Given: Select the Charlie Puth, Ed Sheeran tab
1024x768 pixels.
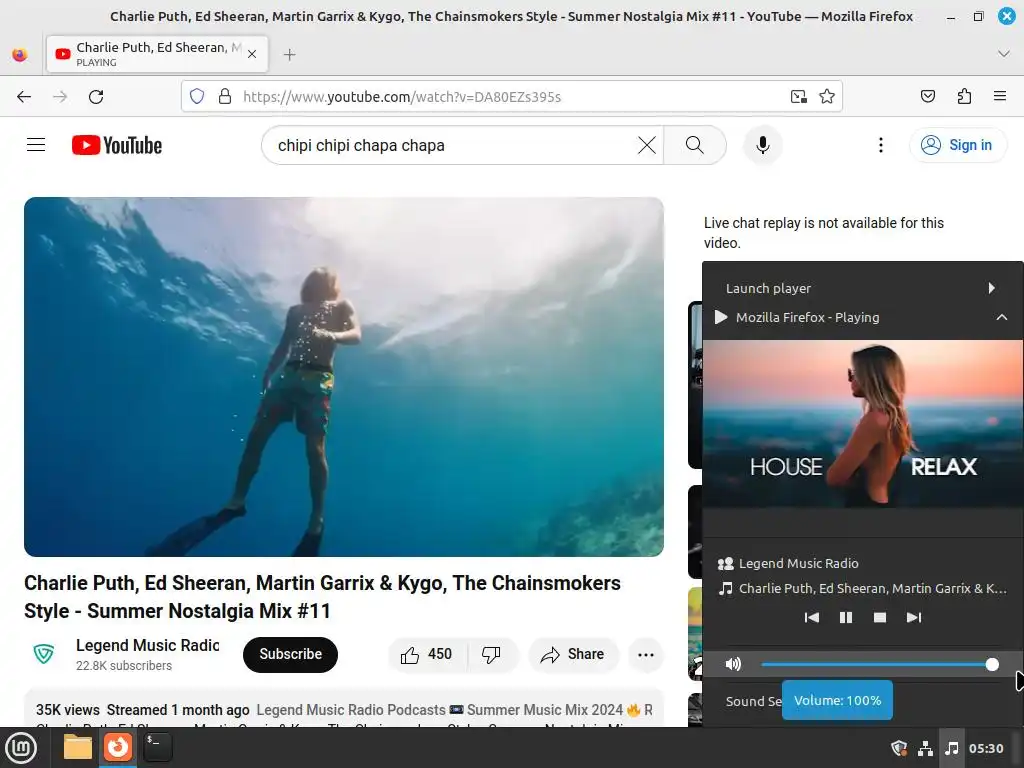Looking at the screenshot, I should 157,54.
